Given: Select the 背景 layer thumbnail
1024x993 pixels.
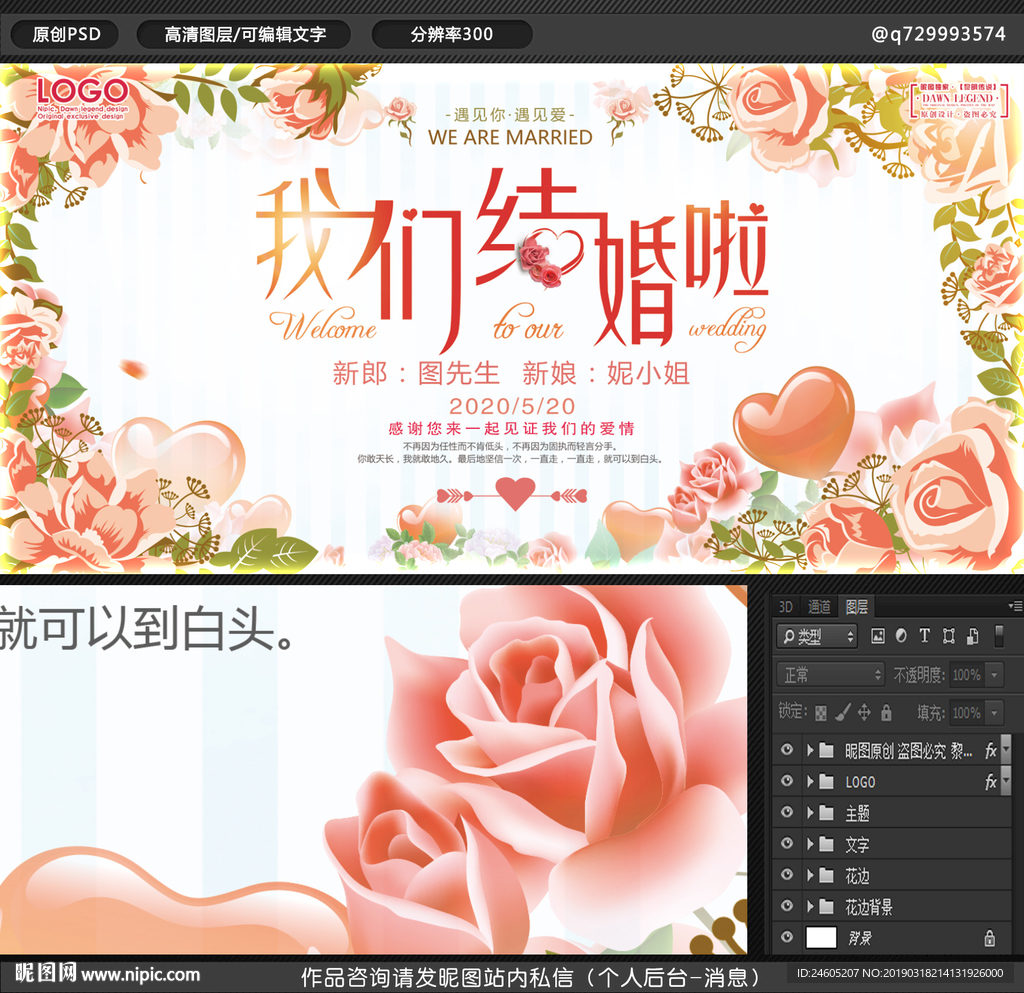Looking at the screenshot, I should click(822, 937).
